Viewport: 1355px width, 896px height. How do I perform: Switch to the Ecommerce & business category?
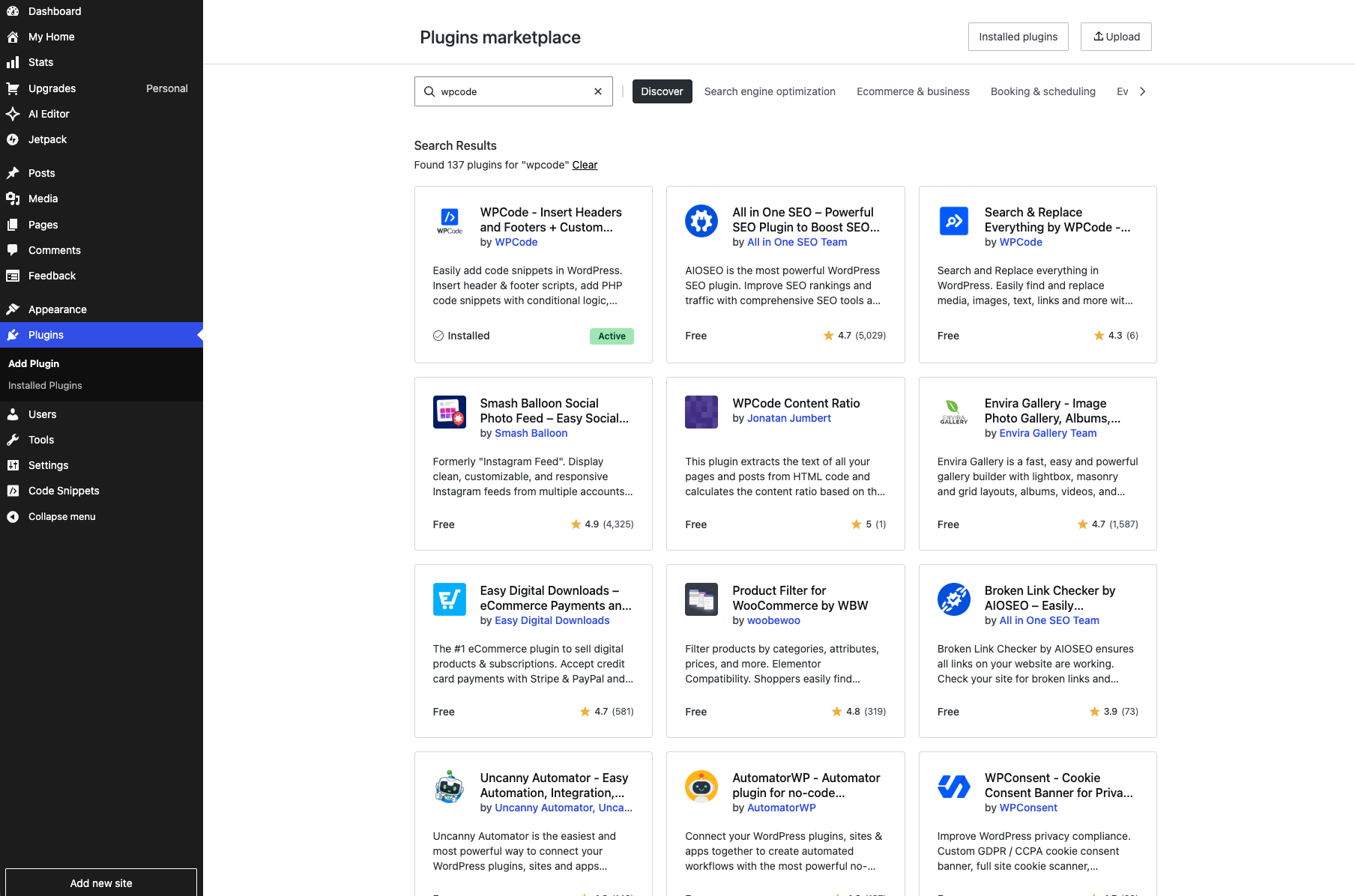click(x=913, y=91)
